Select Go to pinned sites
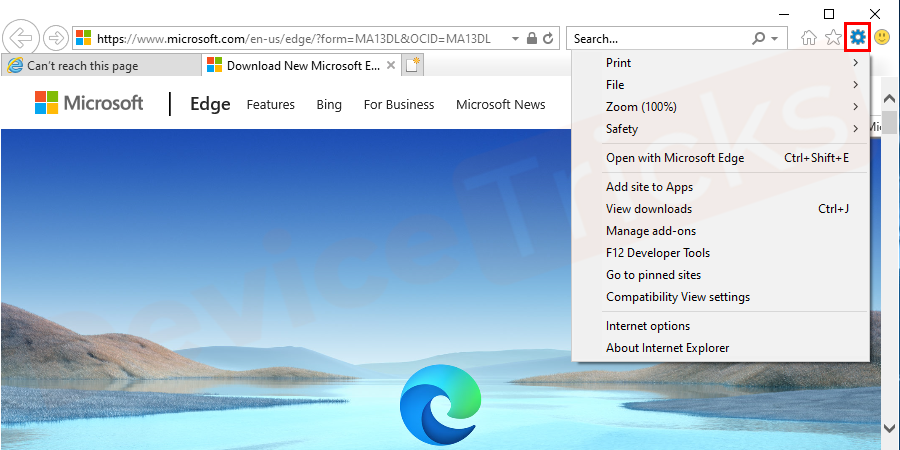The width and height of the screenshot is (900, 450). (721, 275)
